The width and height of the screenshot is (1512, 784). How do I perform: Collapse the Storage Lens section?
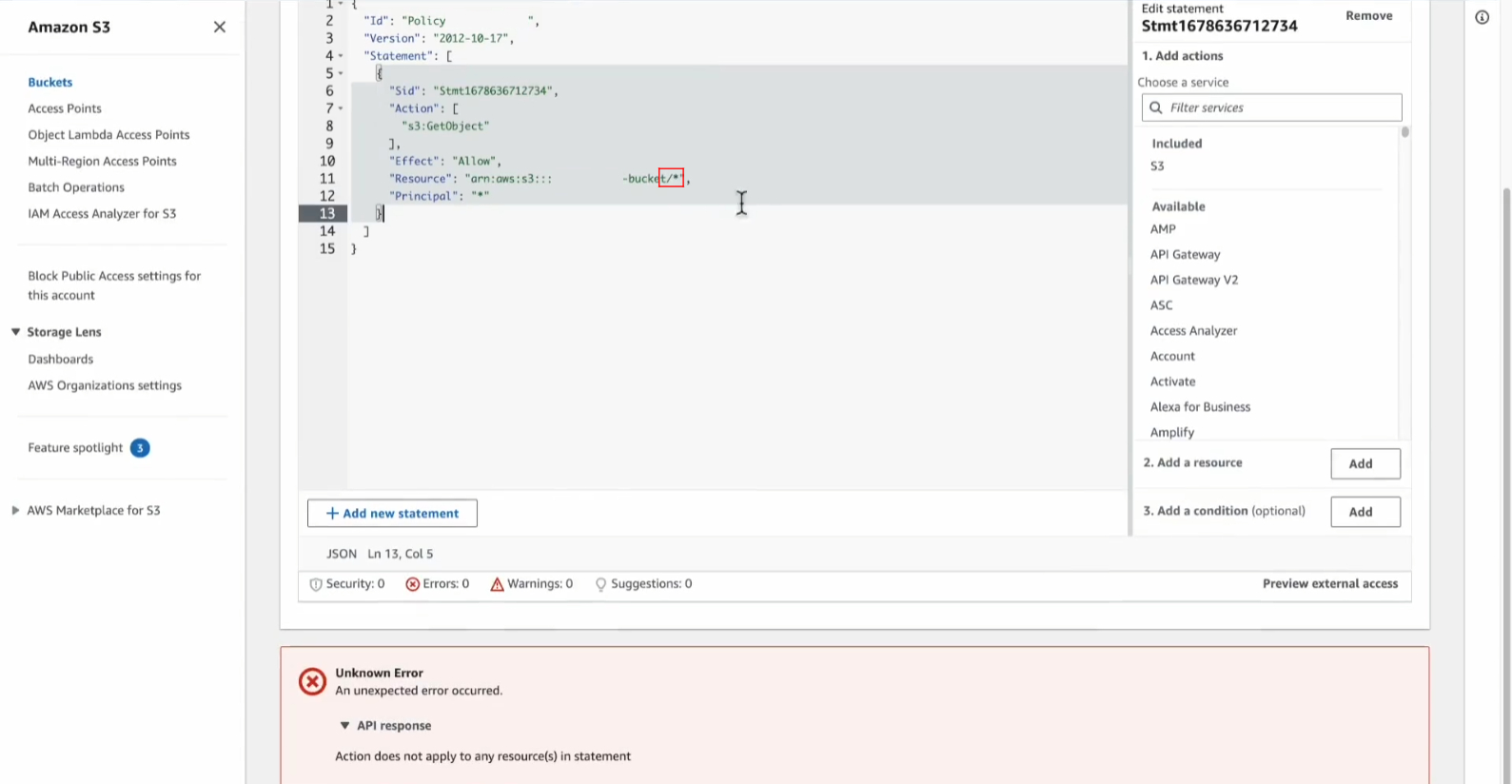coord(15,332)
